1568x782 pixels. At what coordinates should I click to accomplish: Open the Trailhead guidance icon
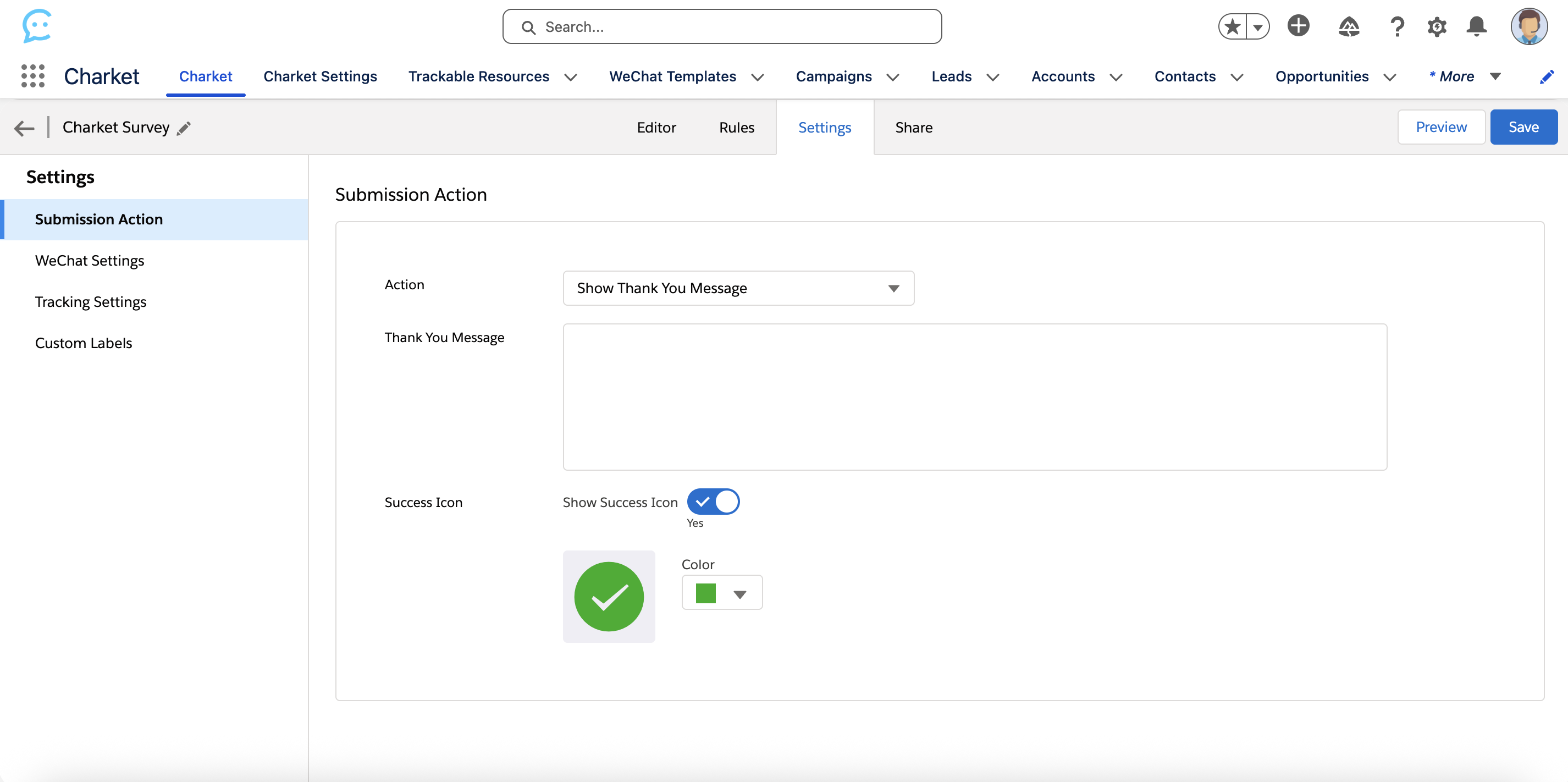pyautogui.click(x=1349, y=26)
